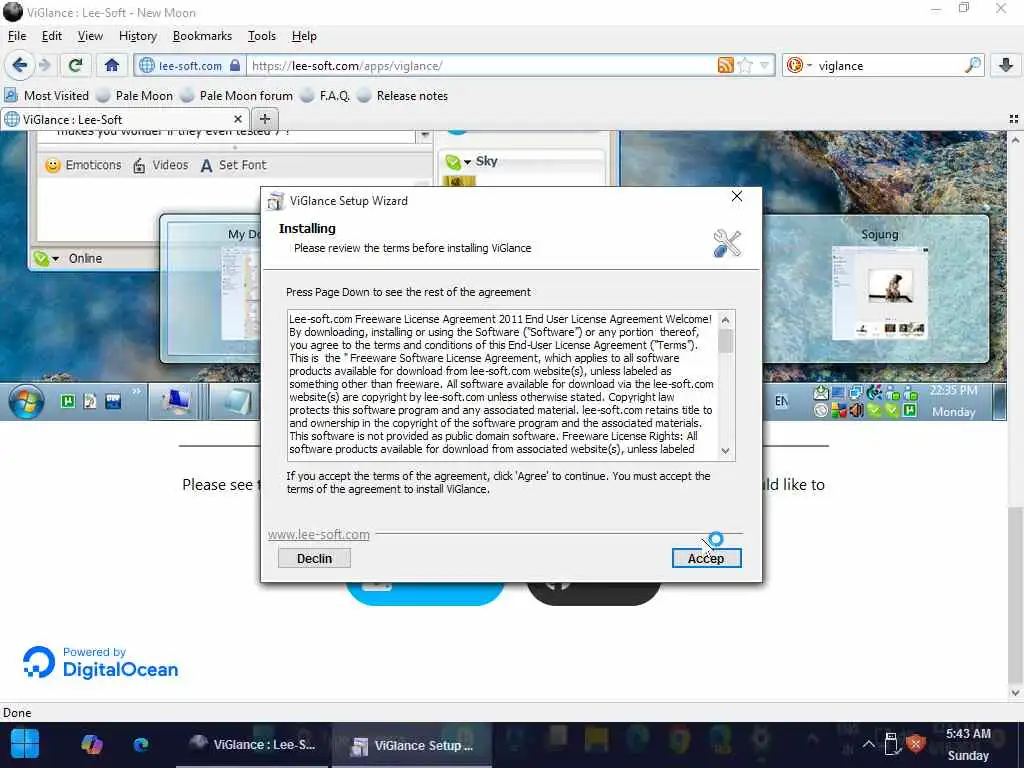
Task: Select the 'ViGlance : Lee-Soft' browser tab
Action: pos(124,120)
